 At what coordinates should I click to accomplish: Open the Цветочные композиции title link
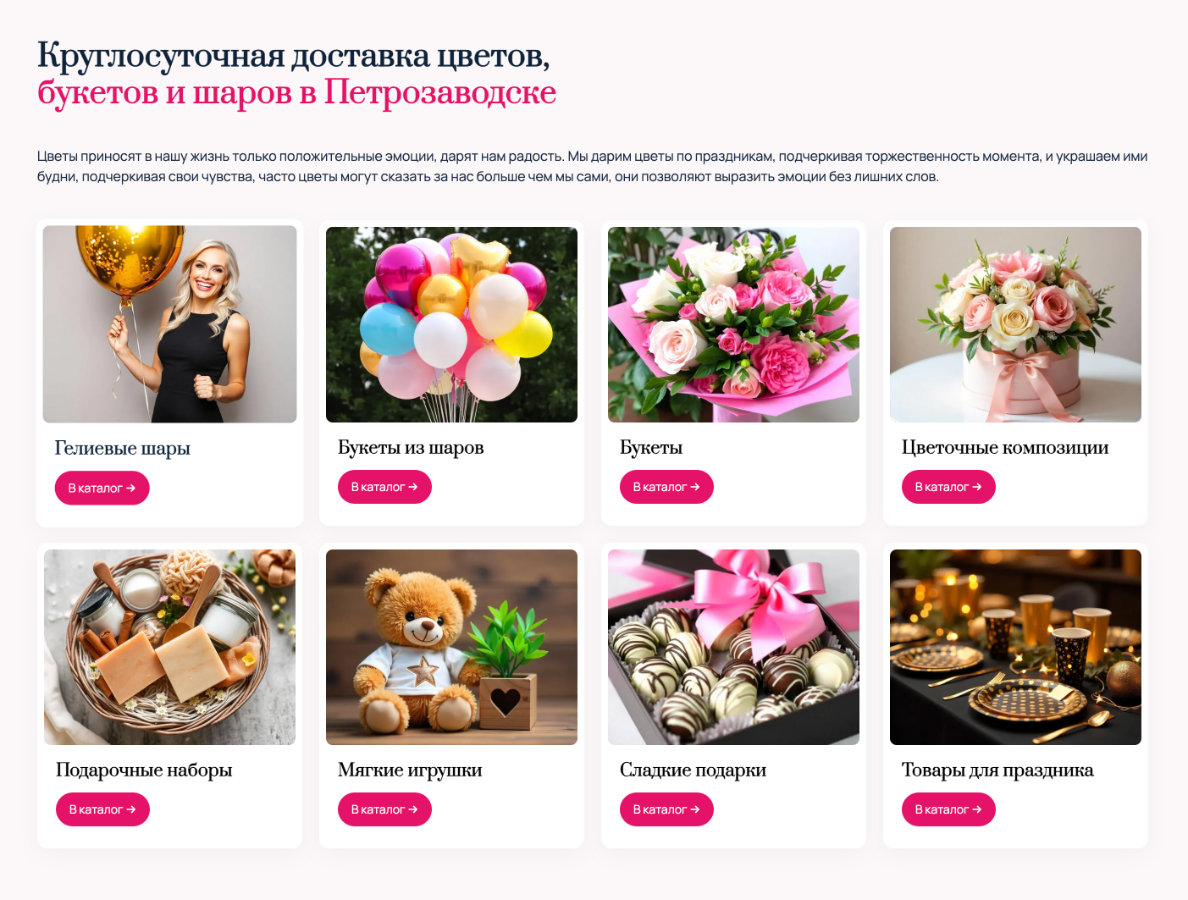tap(1005, 448)
